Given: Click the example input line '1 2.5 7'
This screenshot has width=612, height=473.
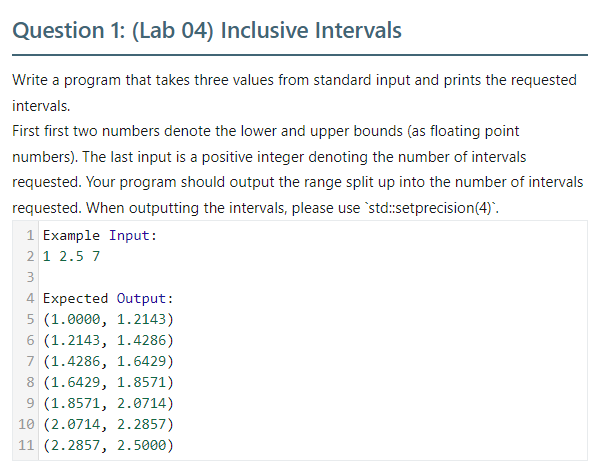Looking at the screenshot, I should pyautogui.click(x=71, y=256).
